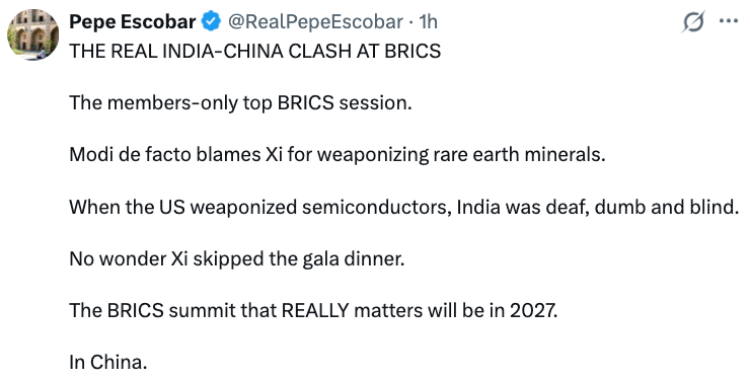Open the @RealPepeEscobar handle link
Screen dimensions: 750x379
coord(315,22)
